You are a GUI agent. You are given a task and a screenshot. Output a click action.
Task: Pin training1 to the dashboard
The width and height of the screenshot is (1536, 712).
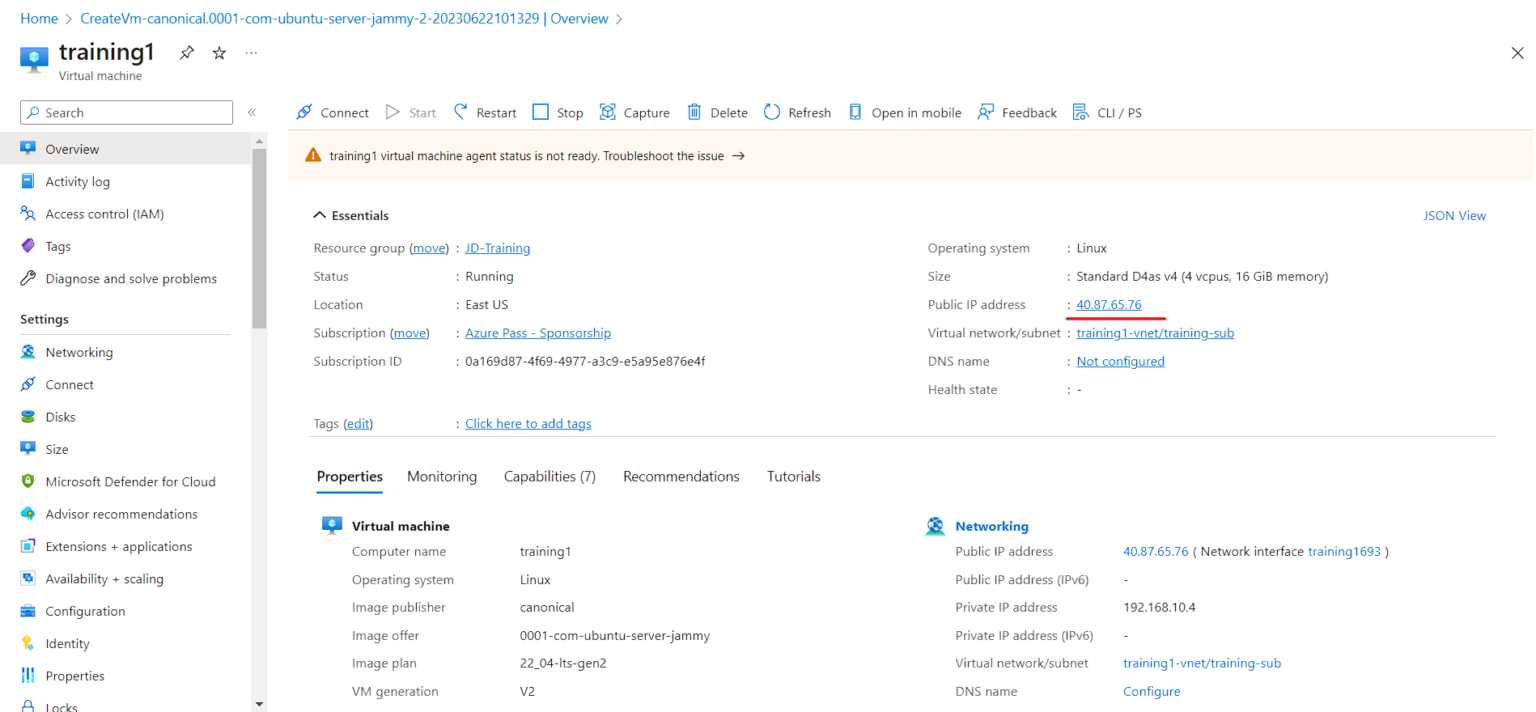point(186,53)
